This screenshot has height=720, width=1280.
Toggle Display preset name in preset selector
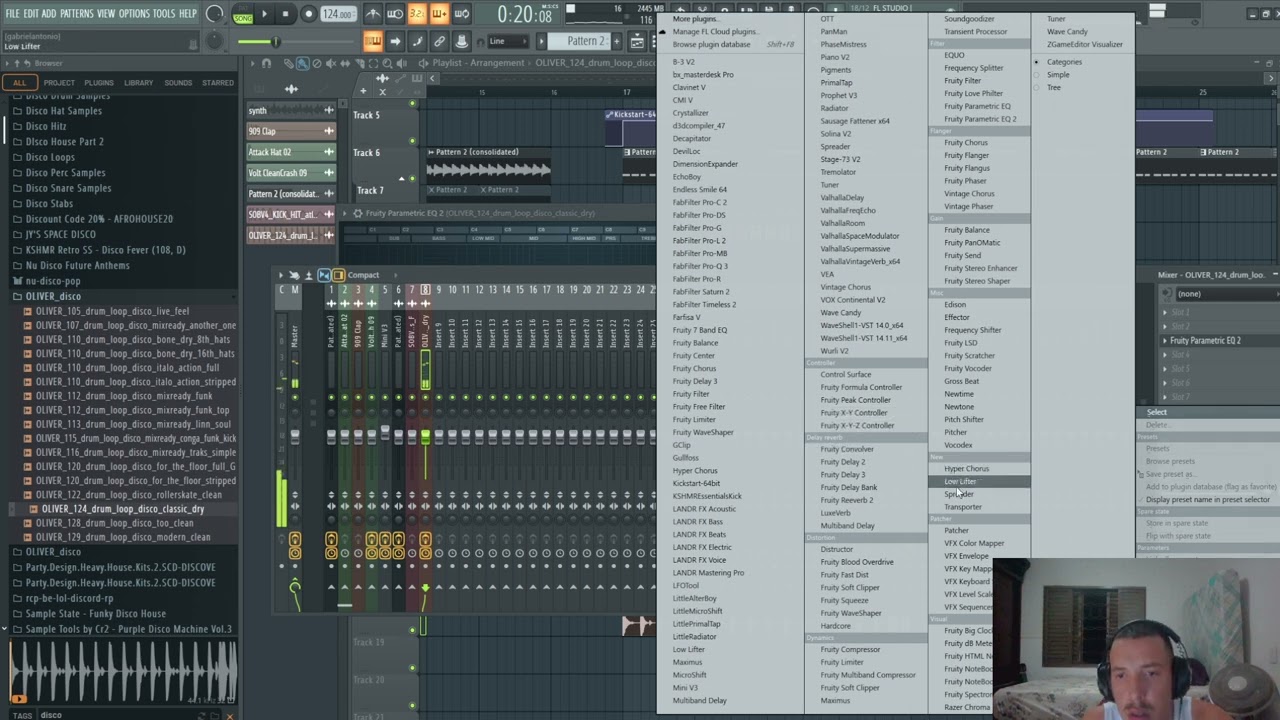pos(1207,499)
